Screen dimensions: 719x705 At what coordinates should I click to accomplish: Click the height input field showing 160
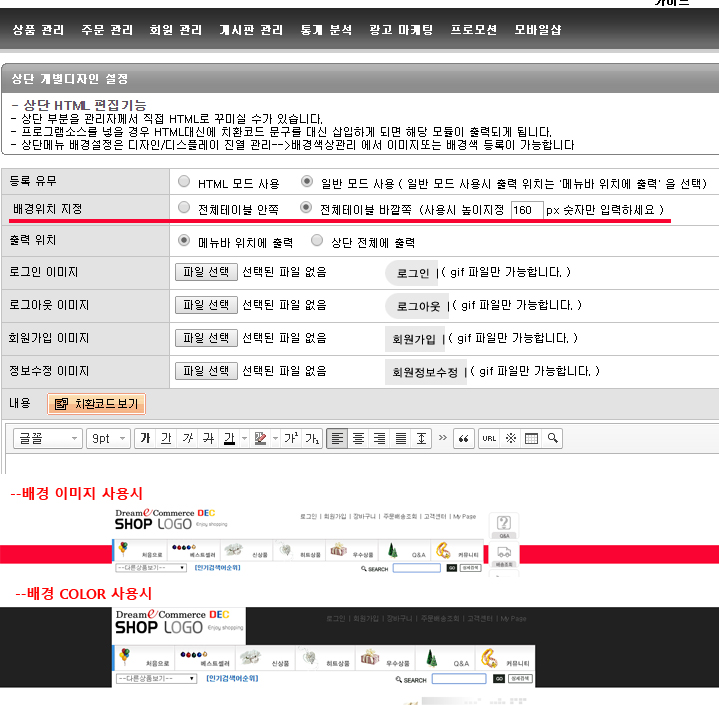click(526, 210)
